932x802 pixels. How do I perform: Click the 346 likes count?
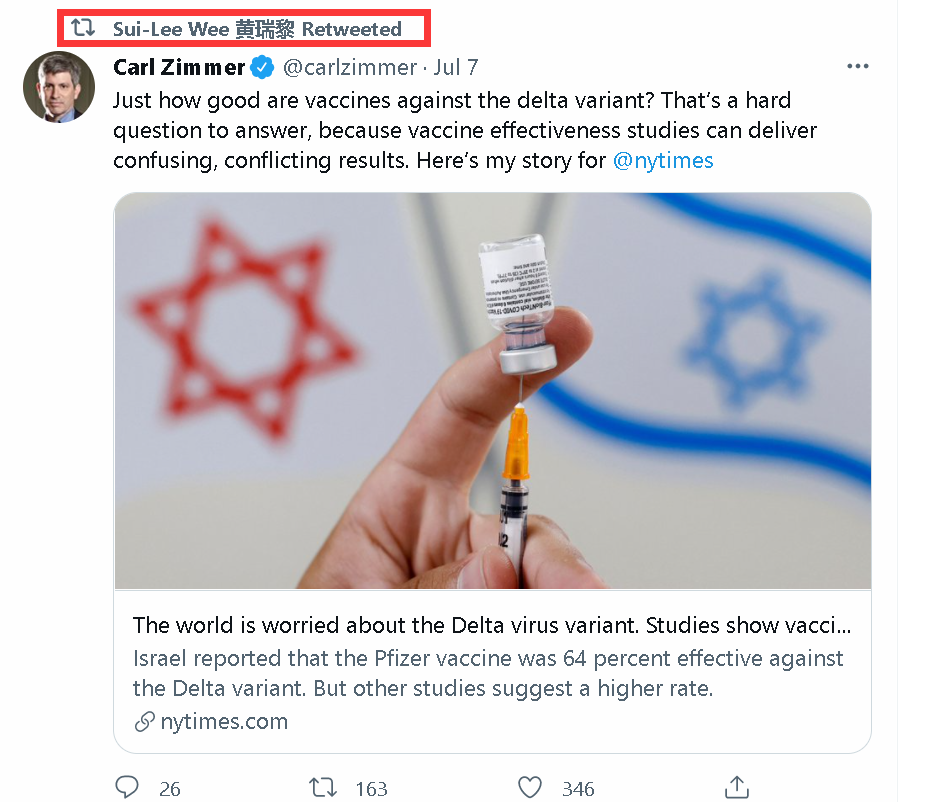(578, 789)
